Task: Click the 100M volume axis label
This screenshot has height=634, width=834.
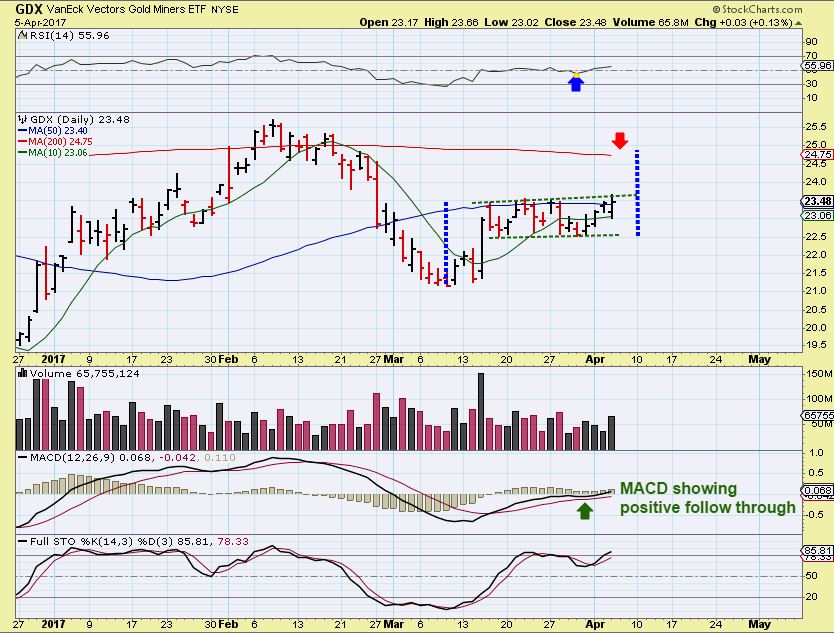Action: [819, 398]
